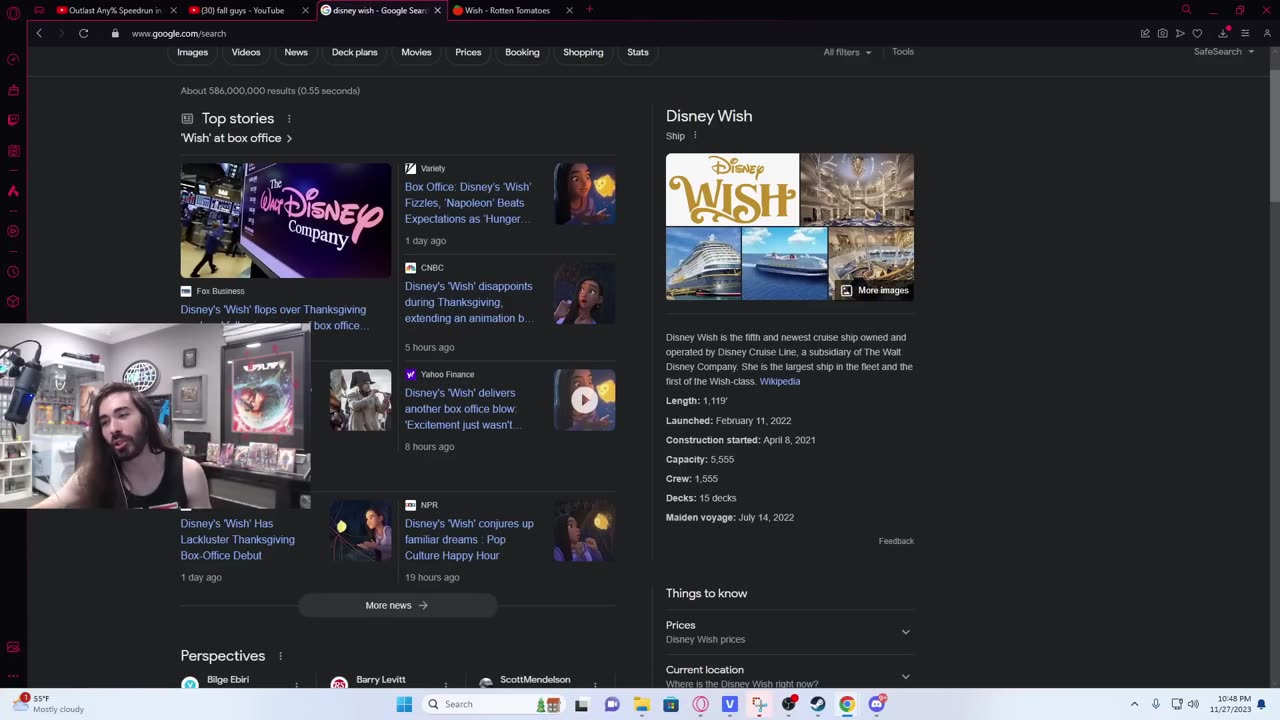
Task: Select the Movies filter
Action: tap(416, 52)
